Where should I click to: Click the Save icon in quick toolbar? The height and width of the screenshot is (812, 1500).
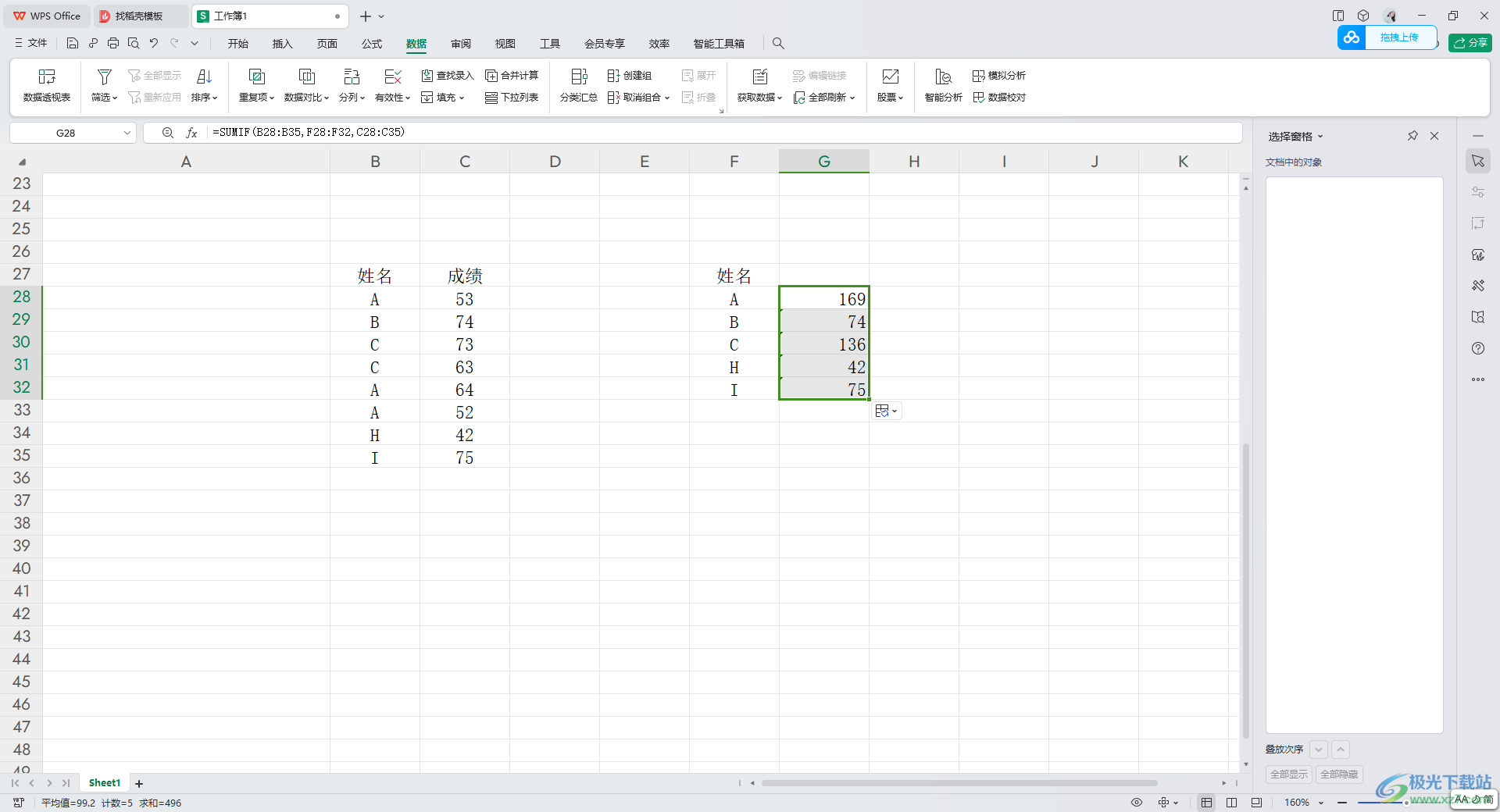(73, 44)
